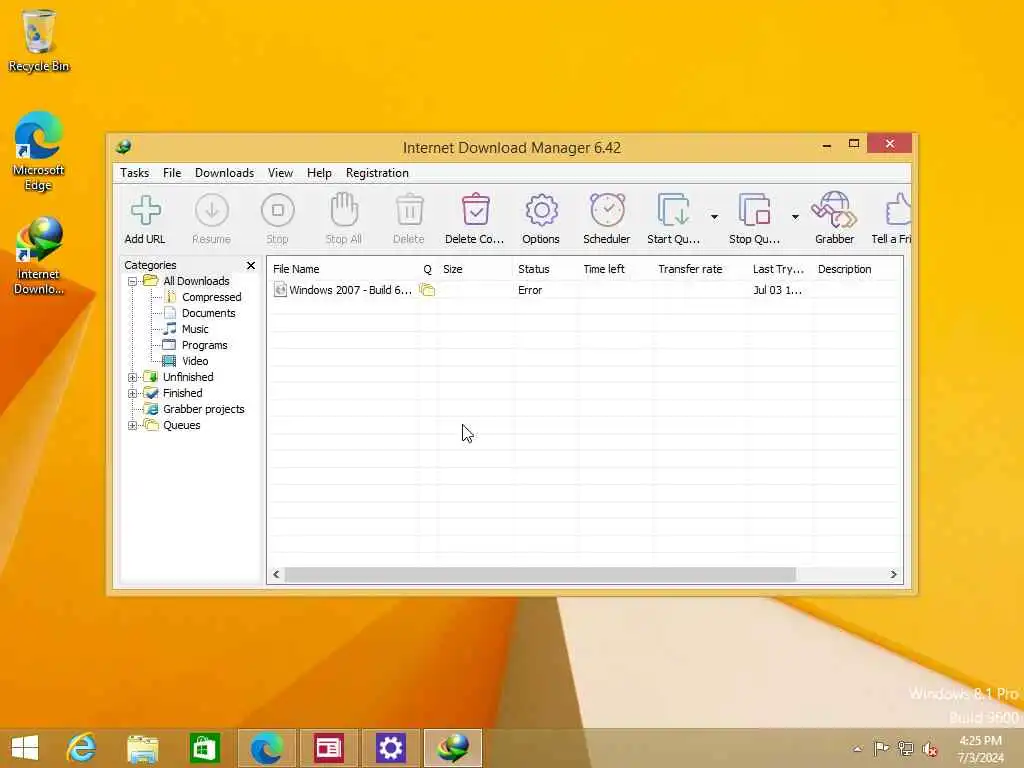Screen dimensions: 1024x768
Task: Click the Delete trash icon
Action: (409, 210)
